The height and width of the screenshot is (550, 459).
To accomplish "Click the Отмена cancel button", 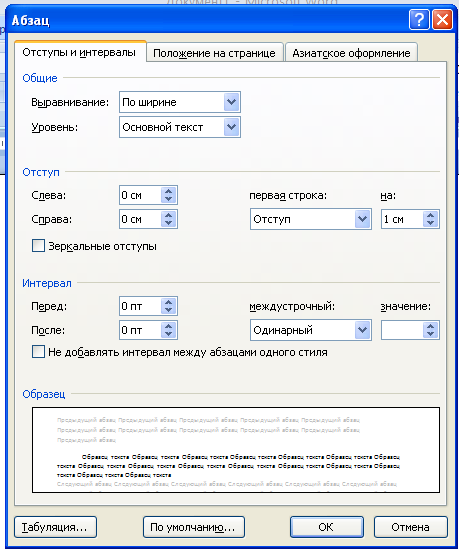I will click(x=411, y=527).
